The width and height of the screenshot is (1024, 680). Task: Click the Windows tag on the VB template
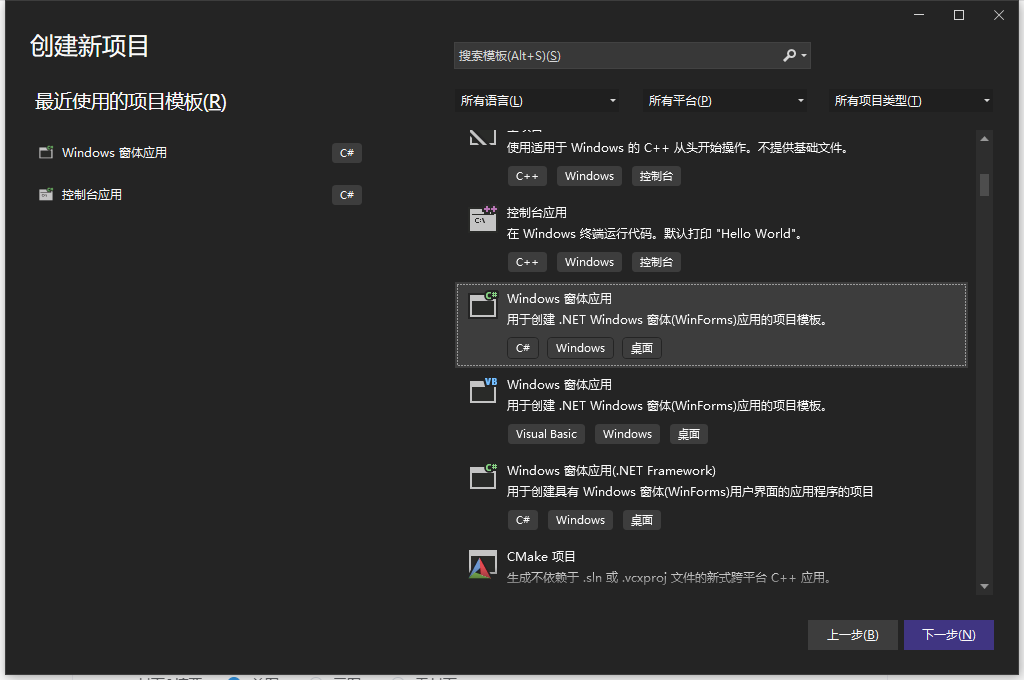click(627, 434)
